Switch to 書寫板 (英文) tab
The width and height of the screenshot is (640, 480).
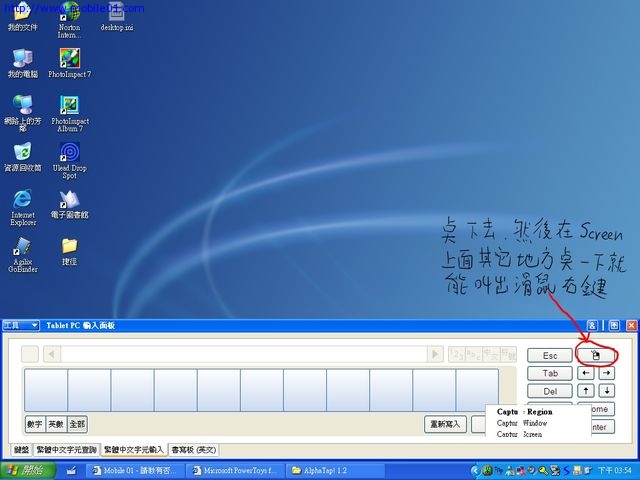tap(193, 450)
